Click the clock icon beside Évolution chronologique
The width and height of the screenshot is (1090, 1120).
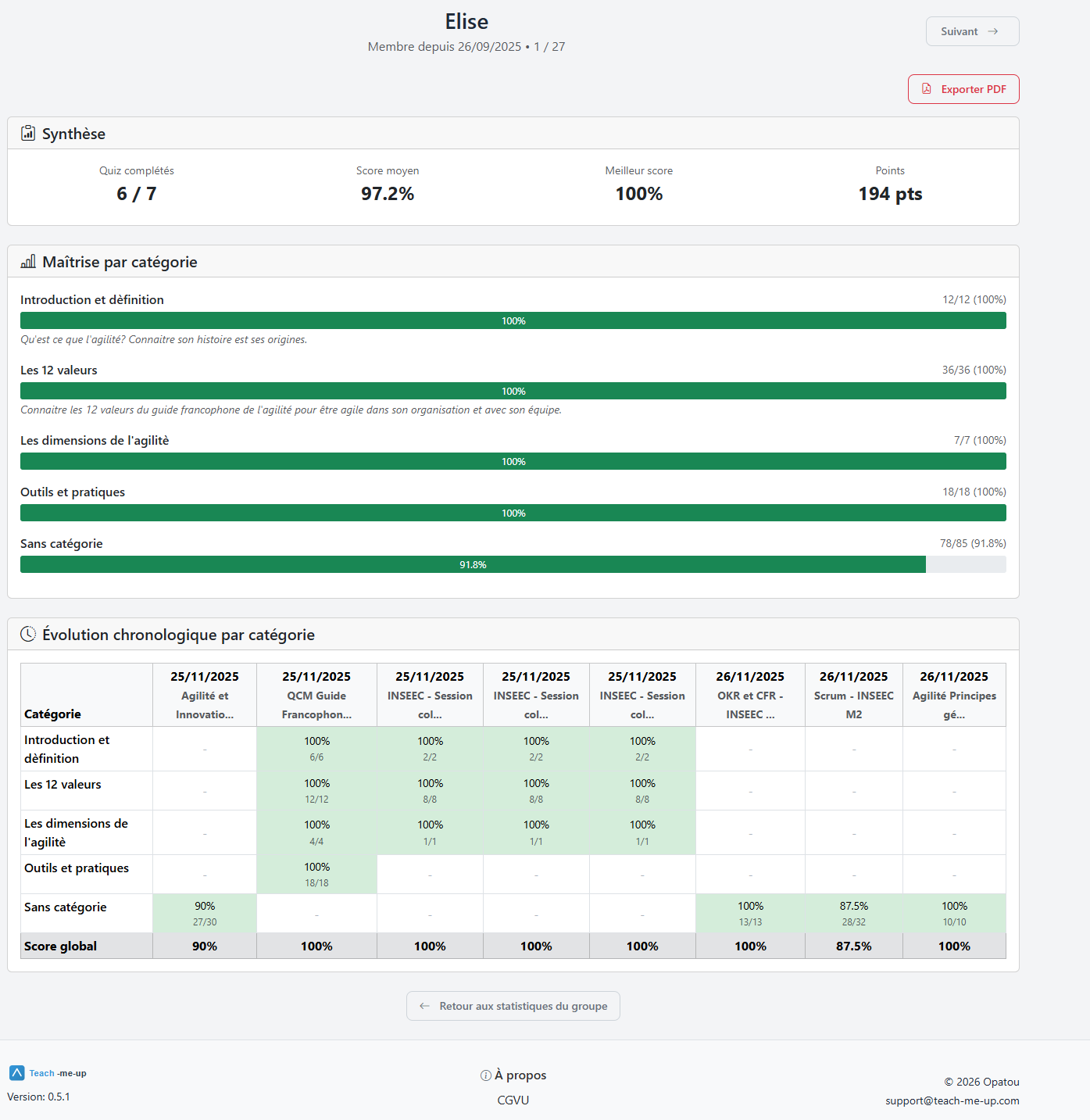coord(28,634)
